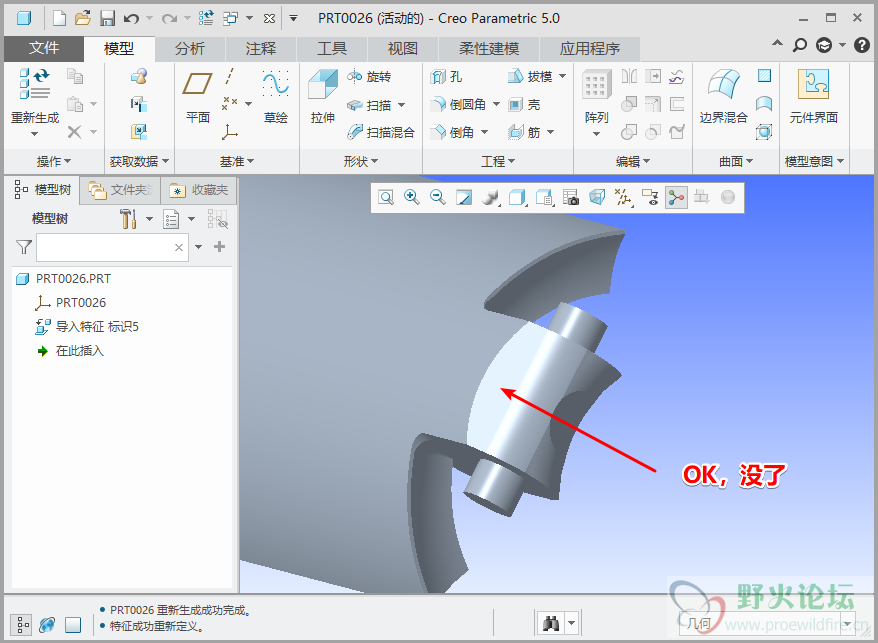Open the model tree Settings hammer icon
The height and width of the screenshot is (643, 878).
click(129, 218)
